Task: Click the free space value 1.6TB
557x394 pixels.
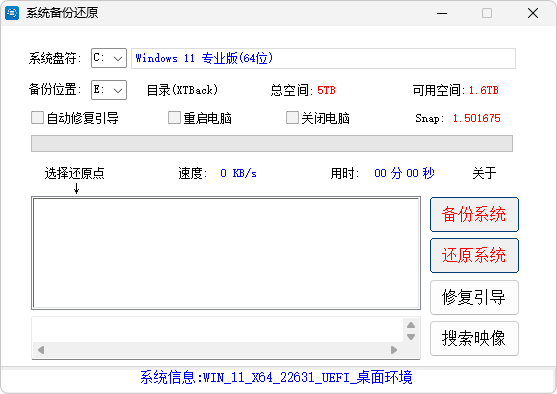Action: pyautogui.click(x=483, y=90)
